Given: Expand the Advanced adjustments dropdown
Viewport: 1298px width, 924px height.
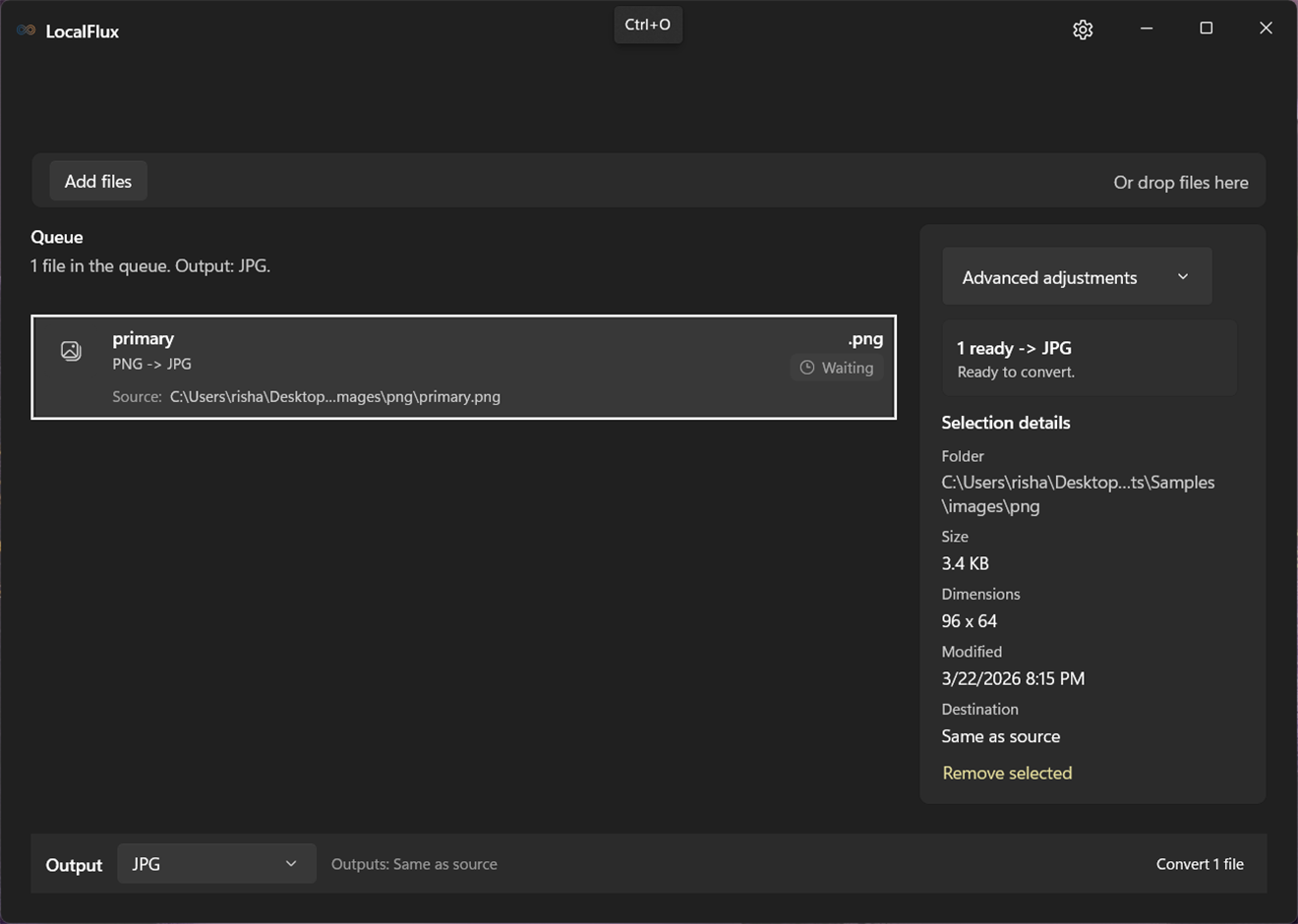Looking at the screenshot, I should (x=1077, y=277).
